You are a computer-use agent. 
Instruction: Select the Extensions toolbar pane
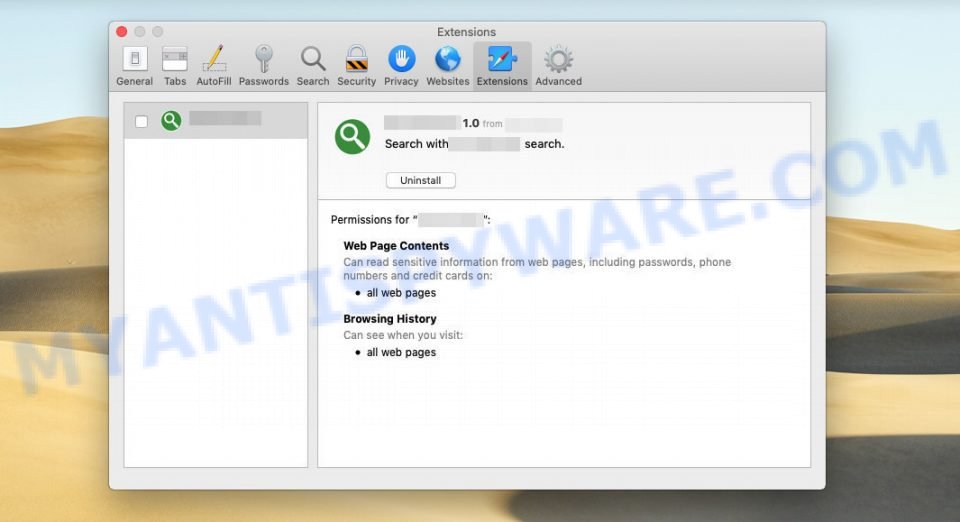click(502, 66)
